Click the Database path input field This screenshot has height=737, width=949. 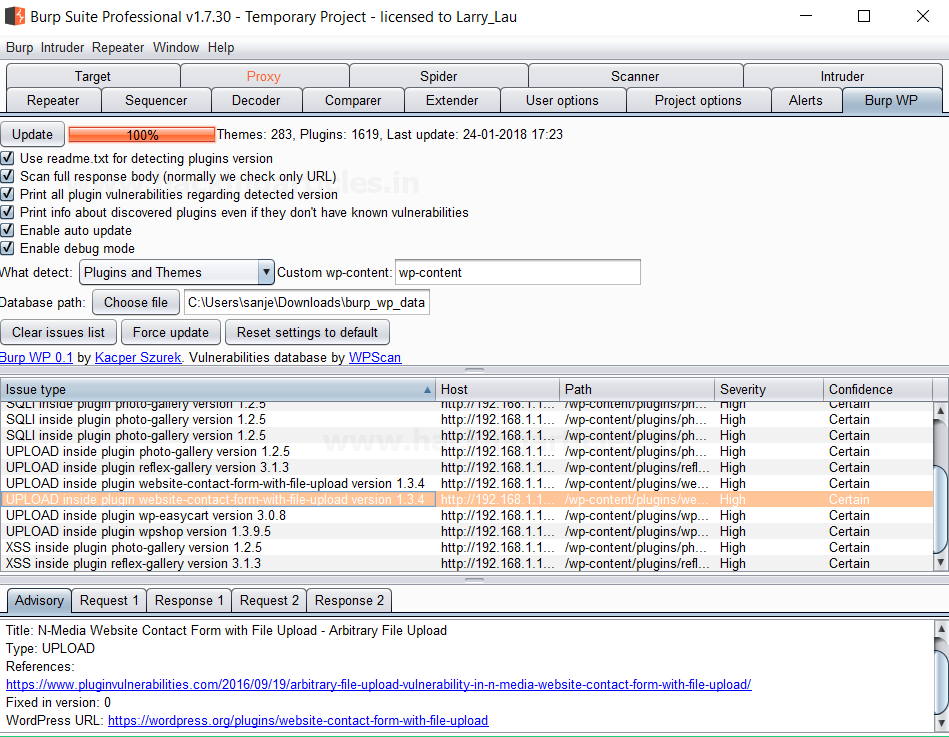(x=307, y=303)
